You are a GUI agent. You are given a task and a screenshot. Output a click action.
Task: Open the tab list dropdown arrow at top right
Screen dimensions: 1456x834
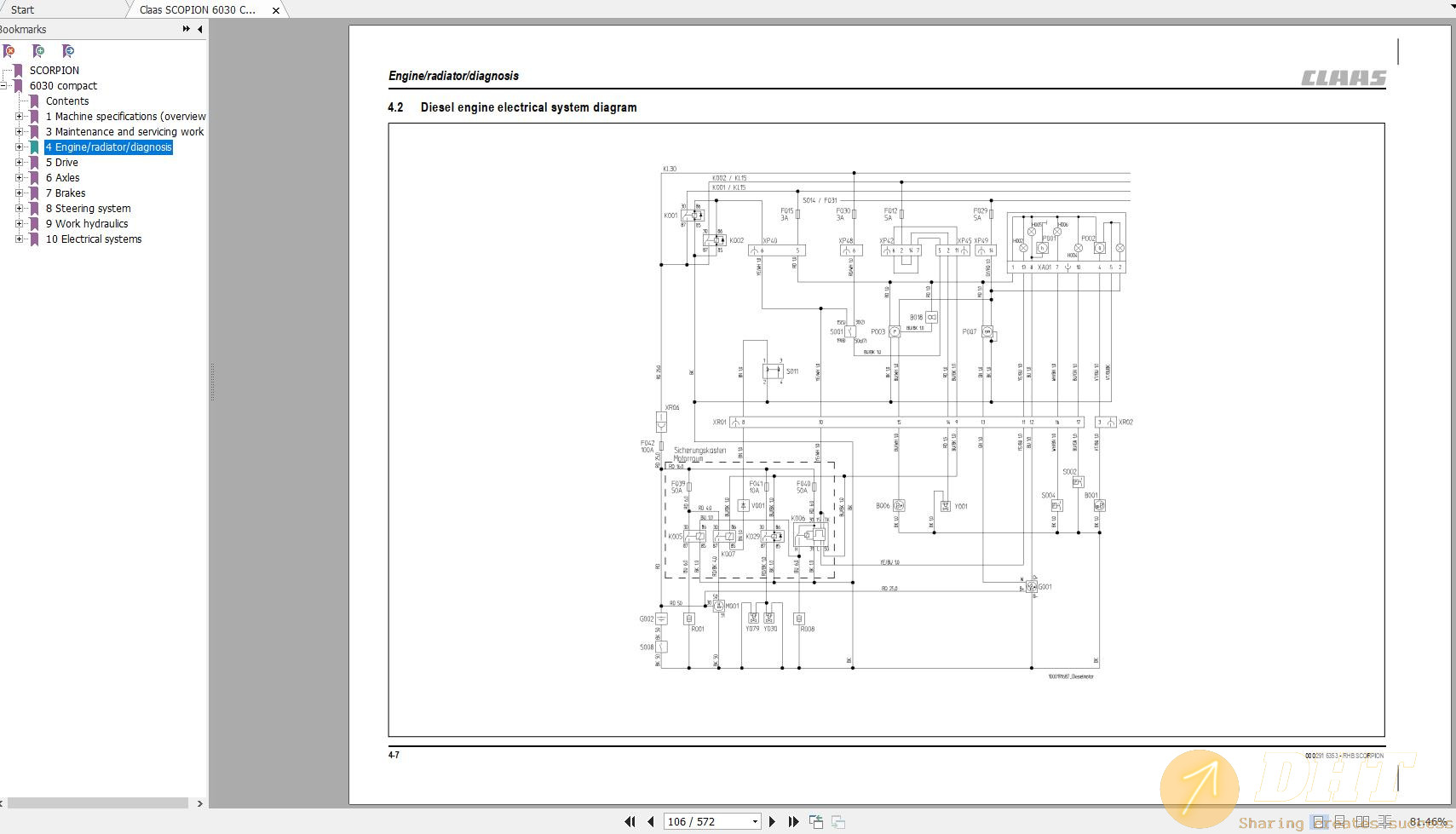(x=1452, y=6)
